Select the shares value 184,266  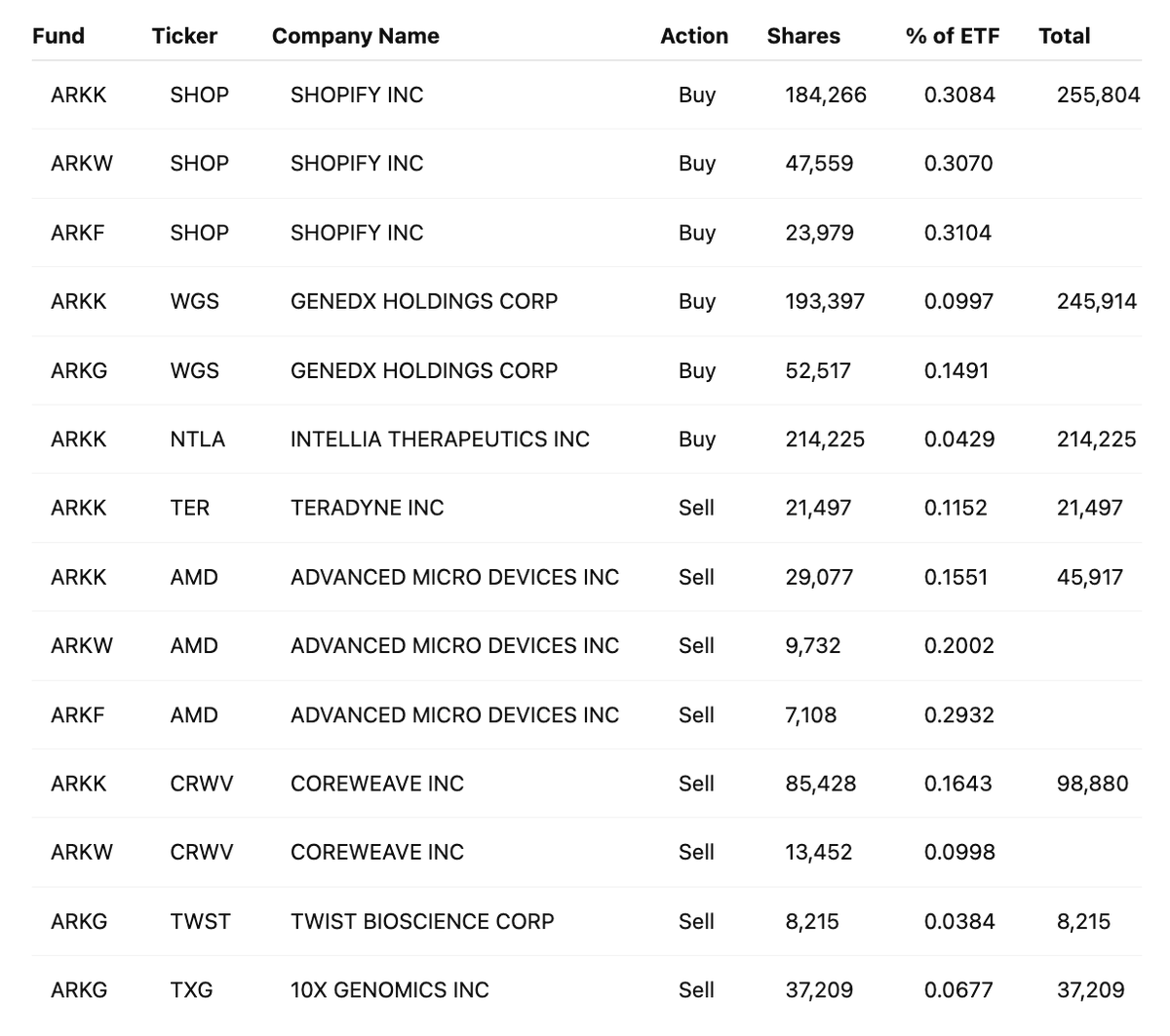[x=826, y=95]
